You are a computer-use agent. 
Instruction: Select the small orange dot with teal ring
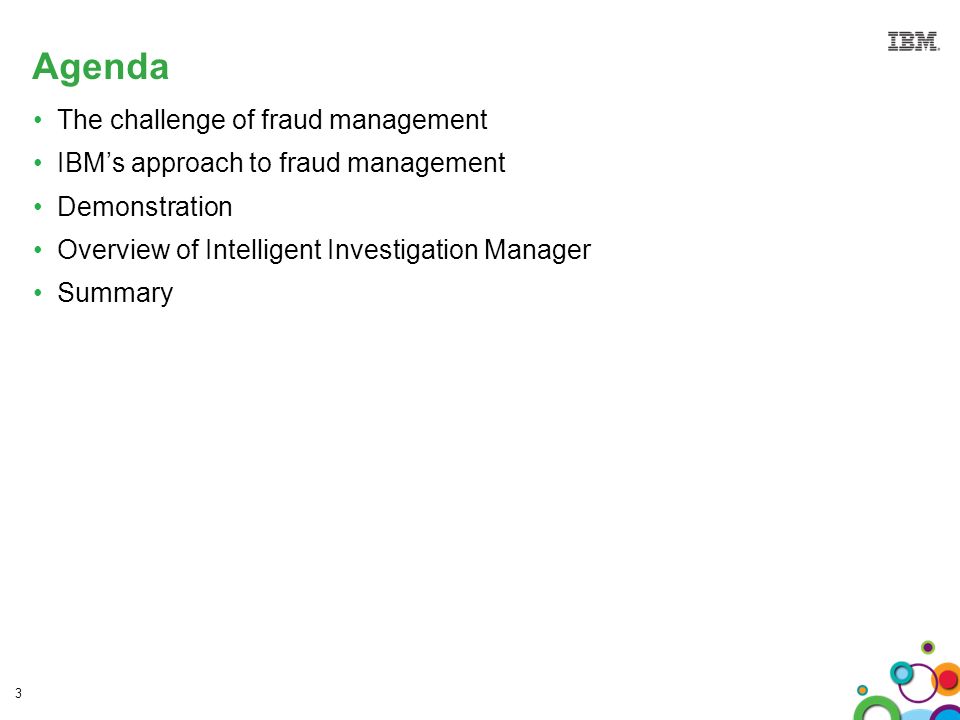click(863, 690)
